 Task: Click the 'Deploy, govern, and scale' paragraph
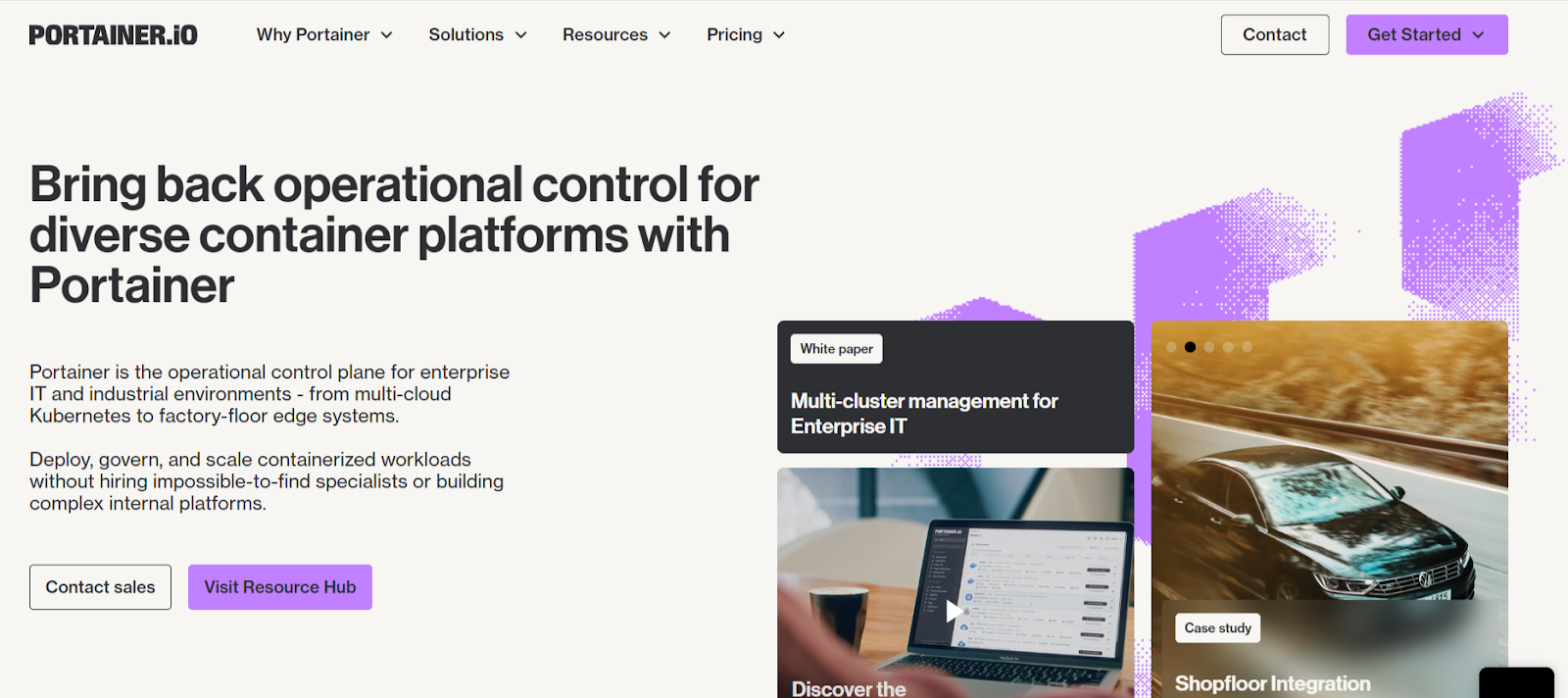pos(267,481)
